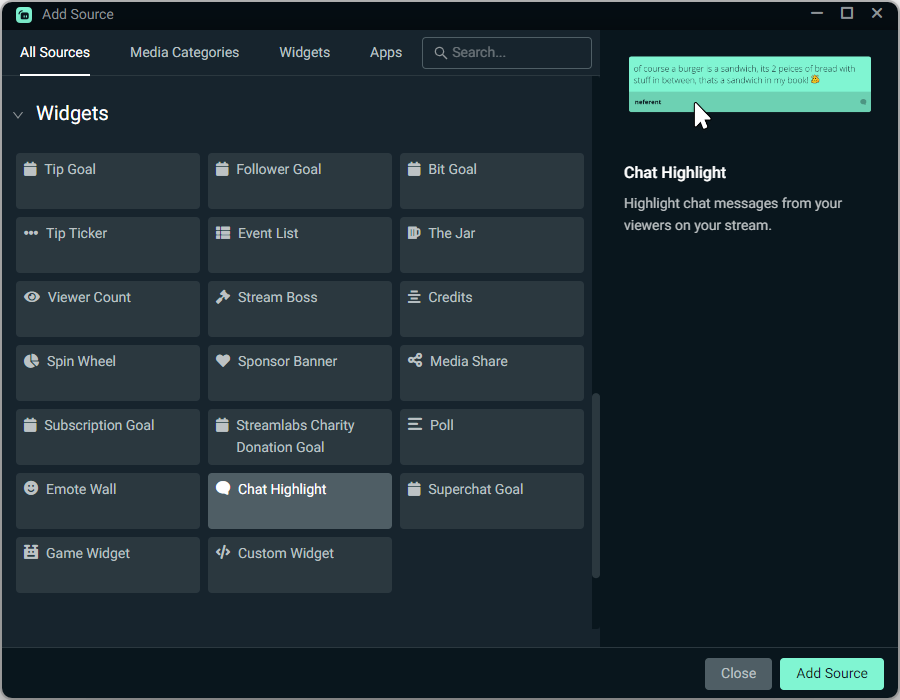
Task: Select the Tip Goal widget calendar icon
Action: pos(30,169)
